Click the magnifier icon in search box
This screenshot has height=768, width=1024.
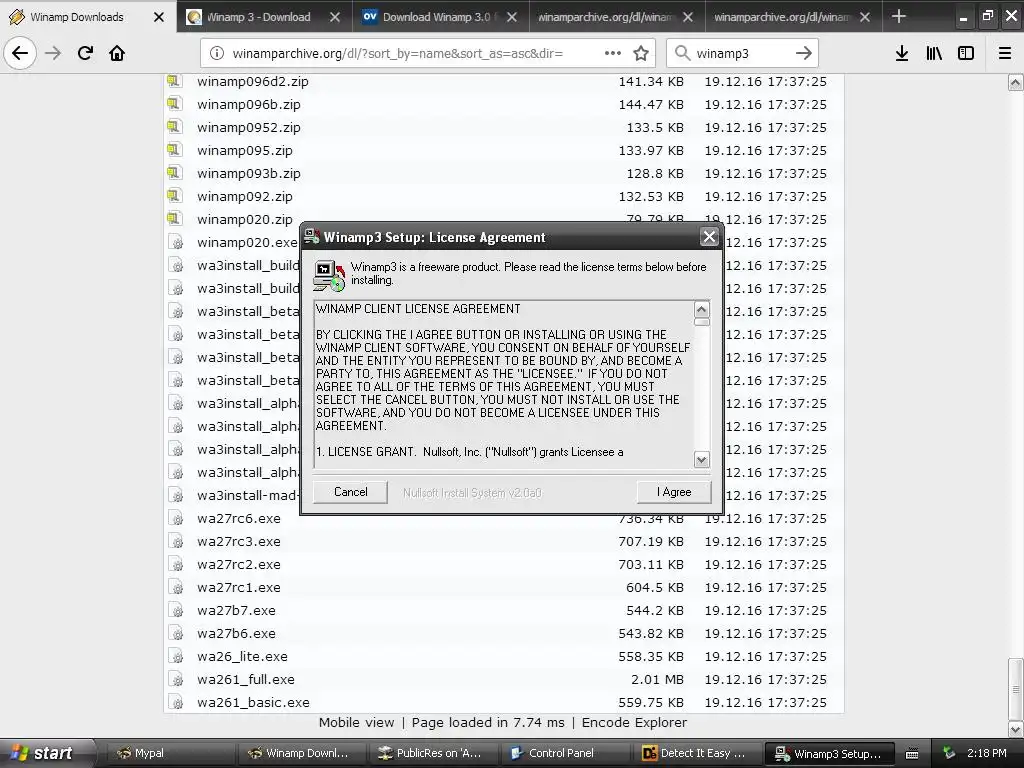point(682,53)
